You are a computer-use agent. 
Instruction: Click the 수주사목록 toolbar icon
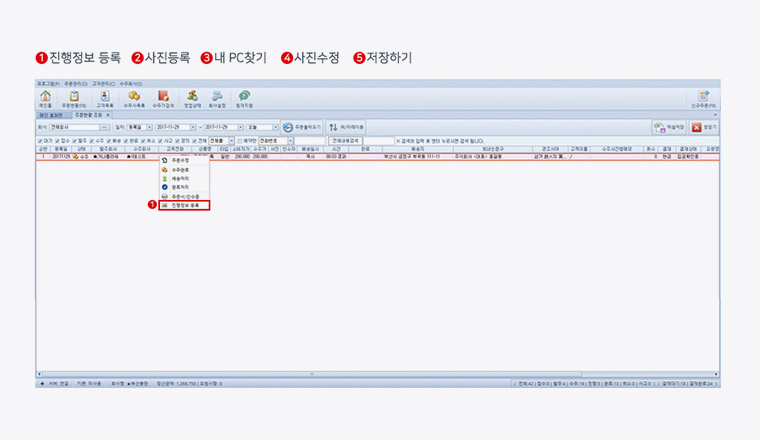tap(134, 97)
